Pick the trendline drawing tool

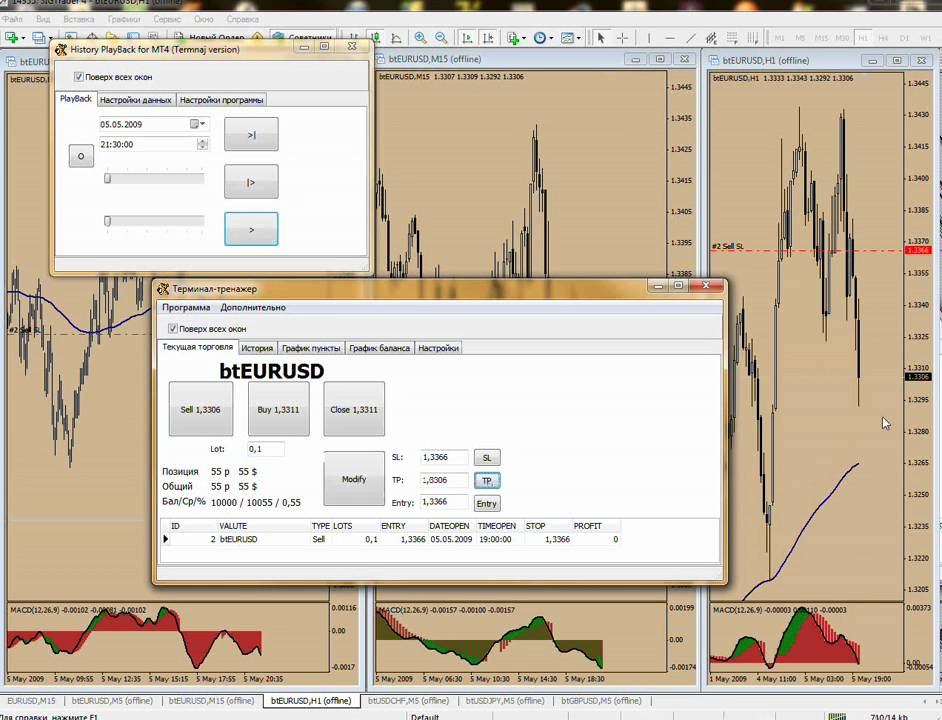tap(691, 38)
